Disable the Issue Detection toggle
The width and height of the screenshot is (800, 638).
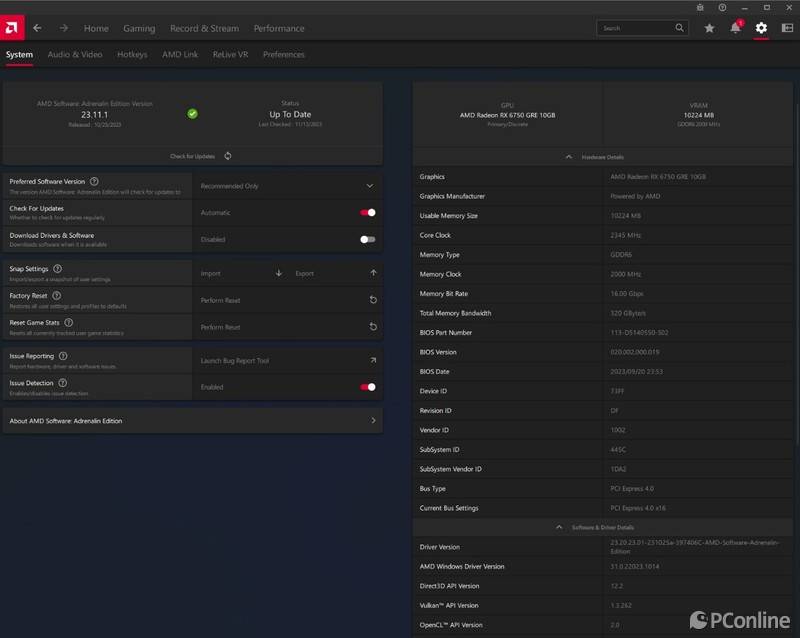coord(367,387)
